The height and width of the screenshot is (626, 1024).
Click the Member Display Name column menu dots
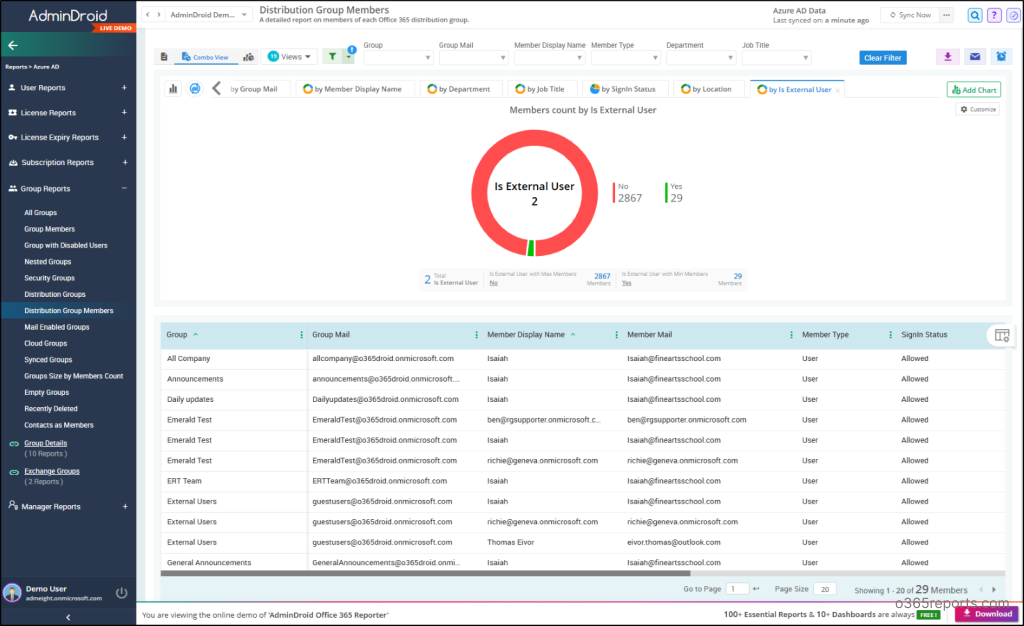(x=616, y=335)
